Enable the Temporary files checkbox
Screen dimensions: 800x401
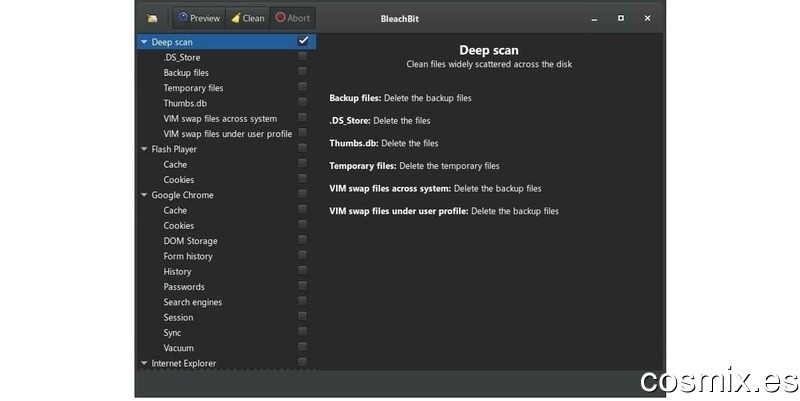(303, 86)
